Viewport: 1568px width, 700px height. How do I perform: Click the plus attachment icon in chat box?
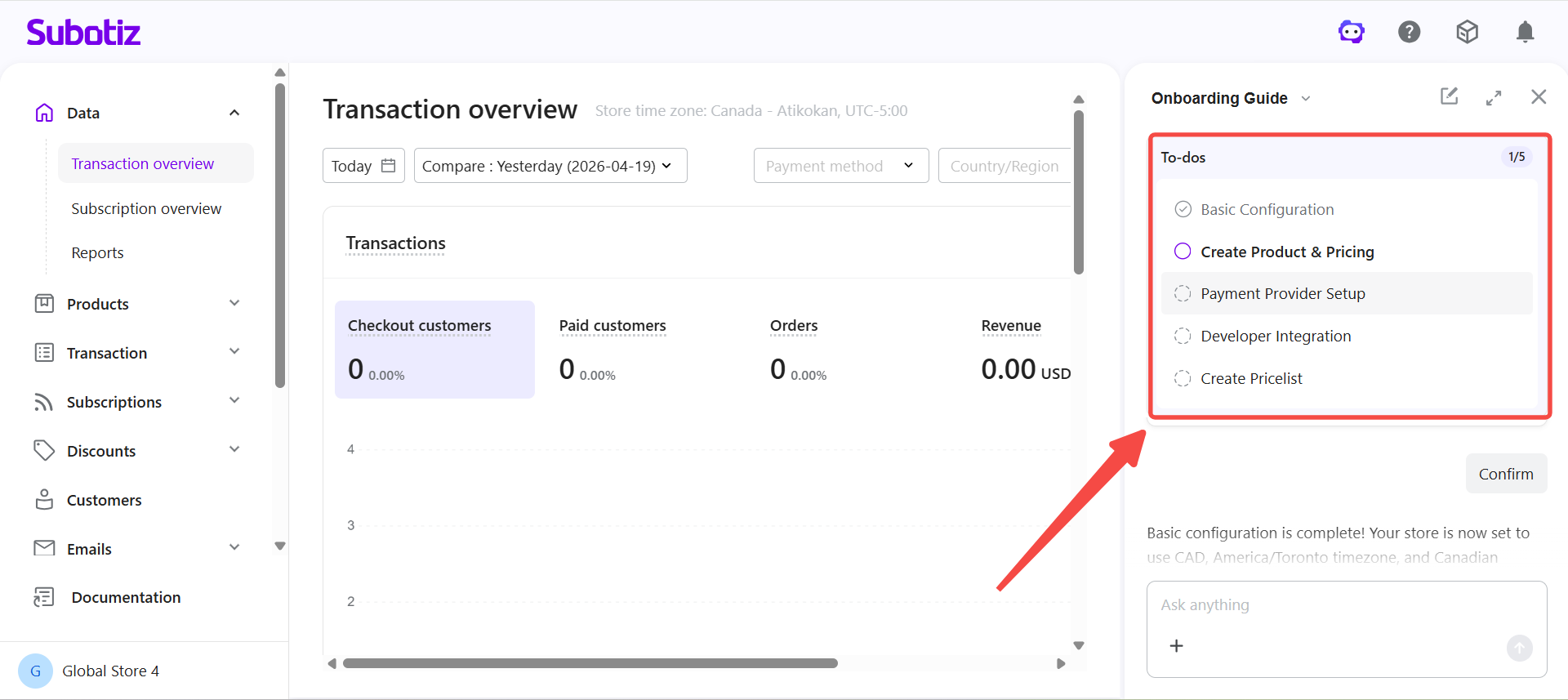[x=1176, y=646]
